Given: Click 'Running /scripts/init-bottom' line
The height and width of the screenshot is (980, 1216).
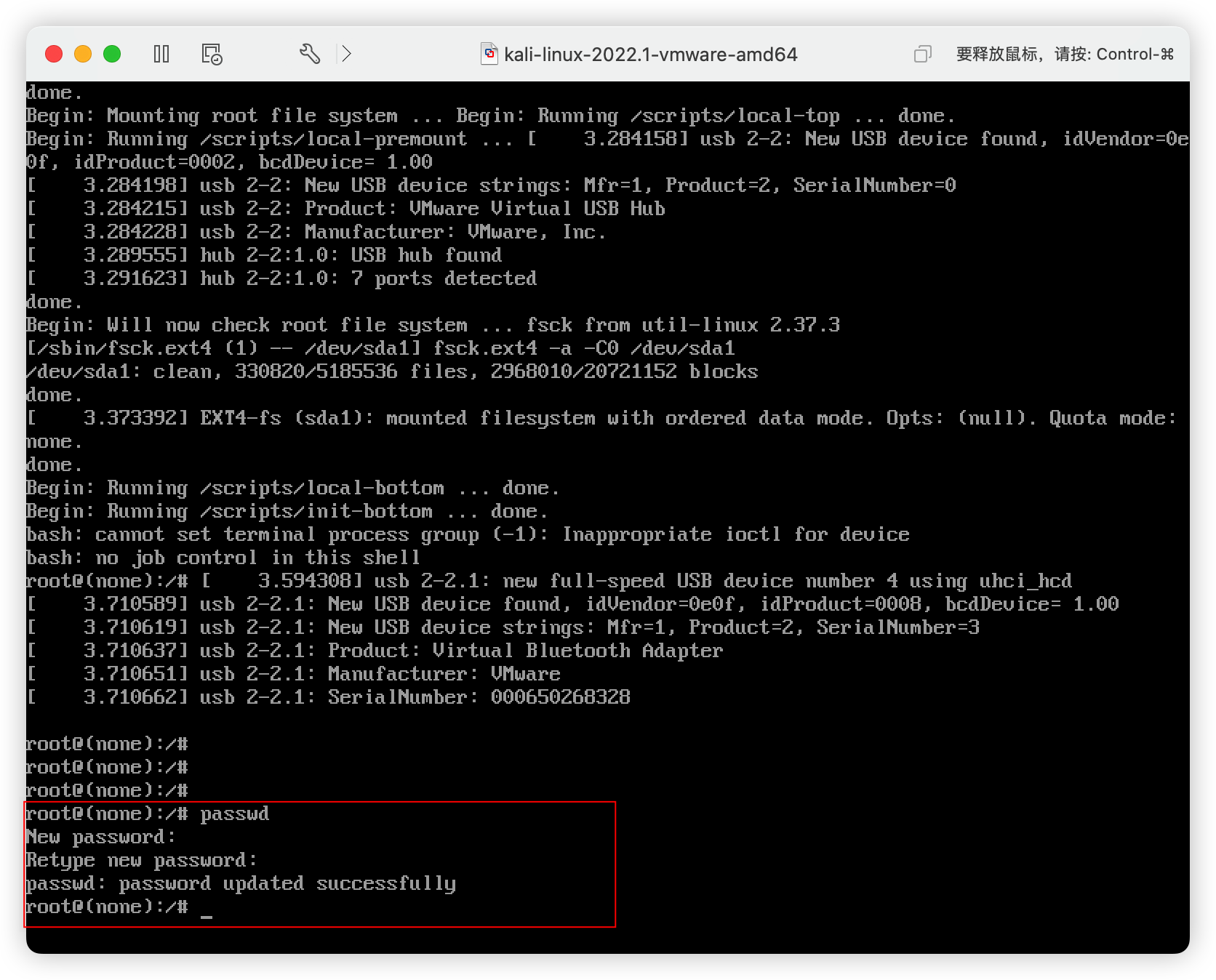Looking at the screenshot, I should [x=287, y=511].
